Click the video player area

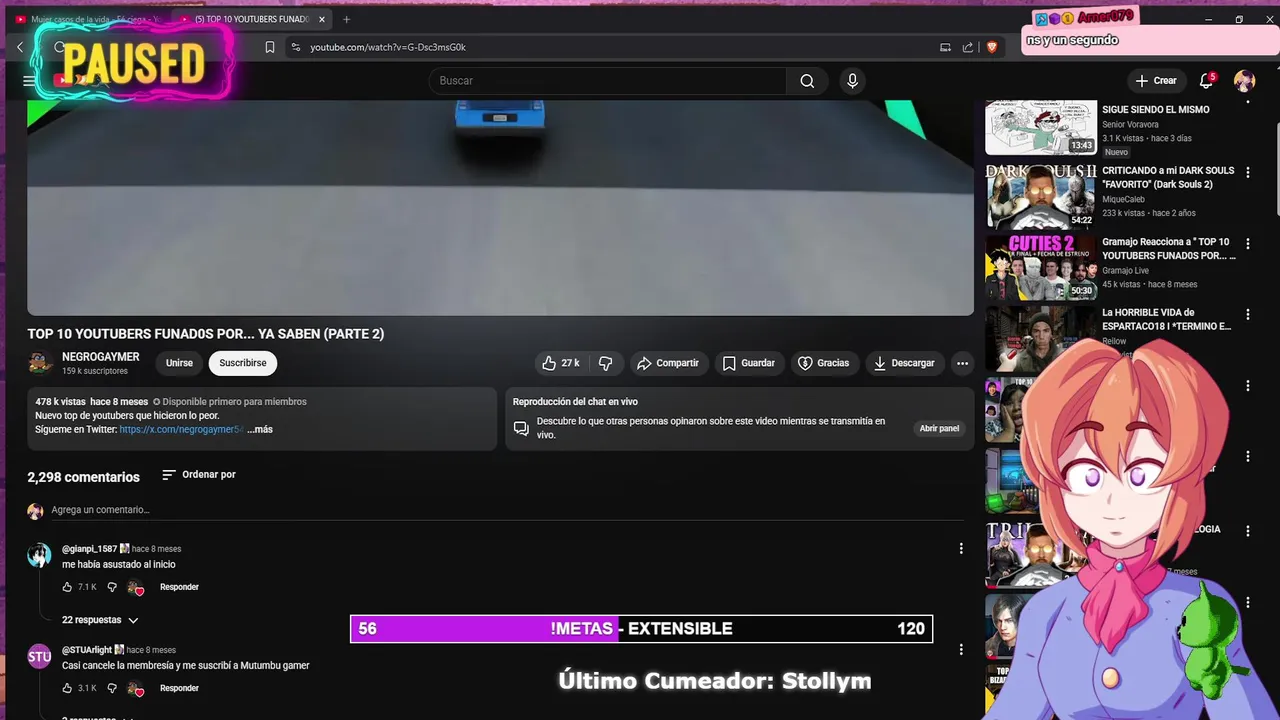pos(500,207)
